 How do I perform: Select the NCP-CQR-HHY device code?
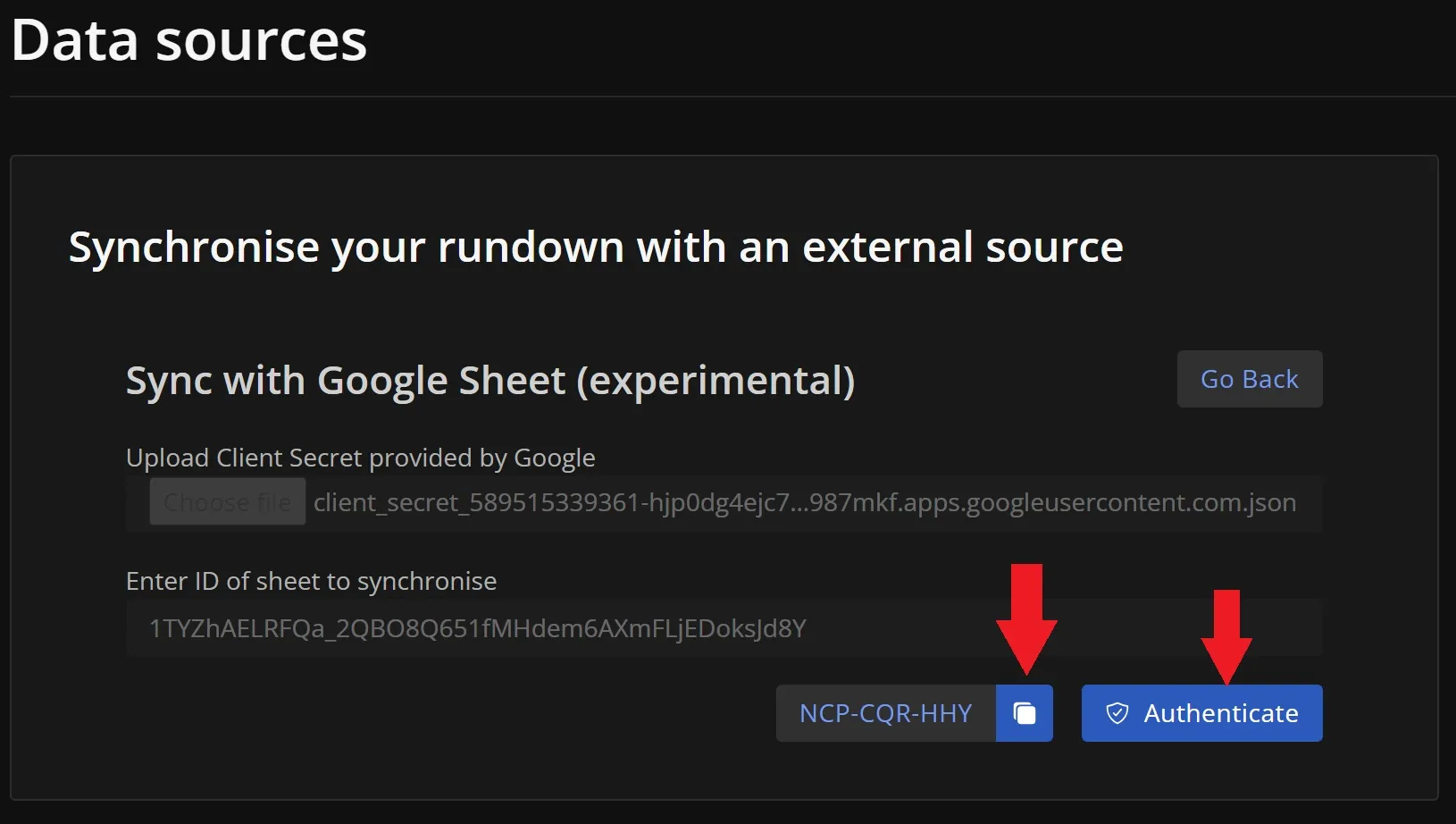pos(885,713)
